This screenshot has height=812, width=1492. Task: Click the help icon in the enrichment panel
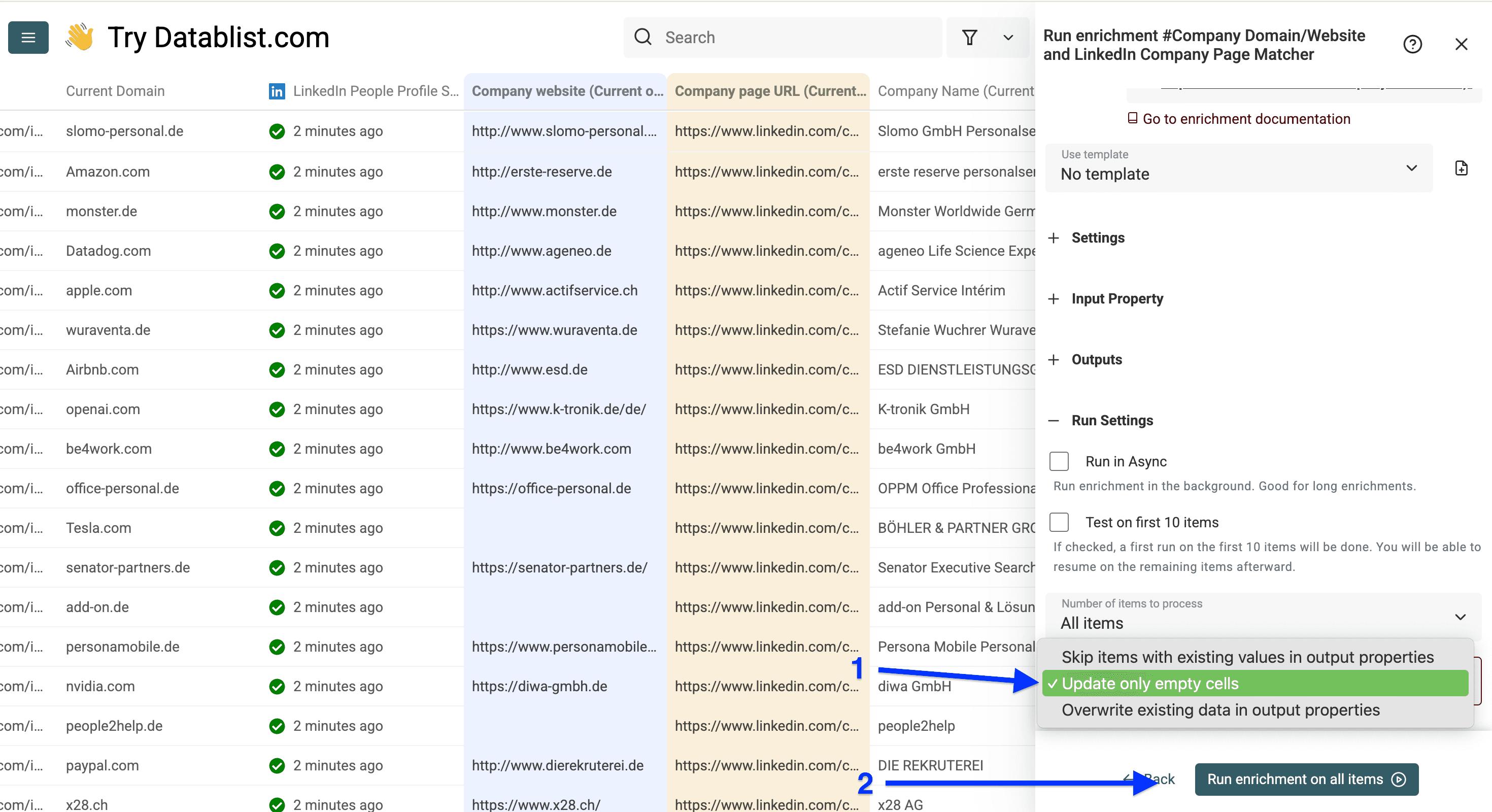coord(1413,44)
